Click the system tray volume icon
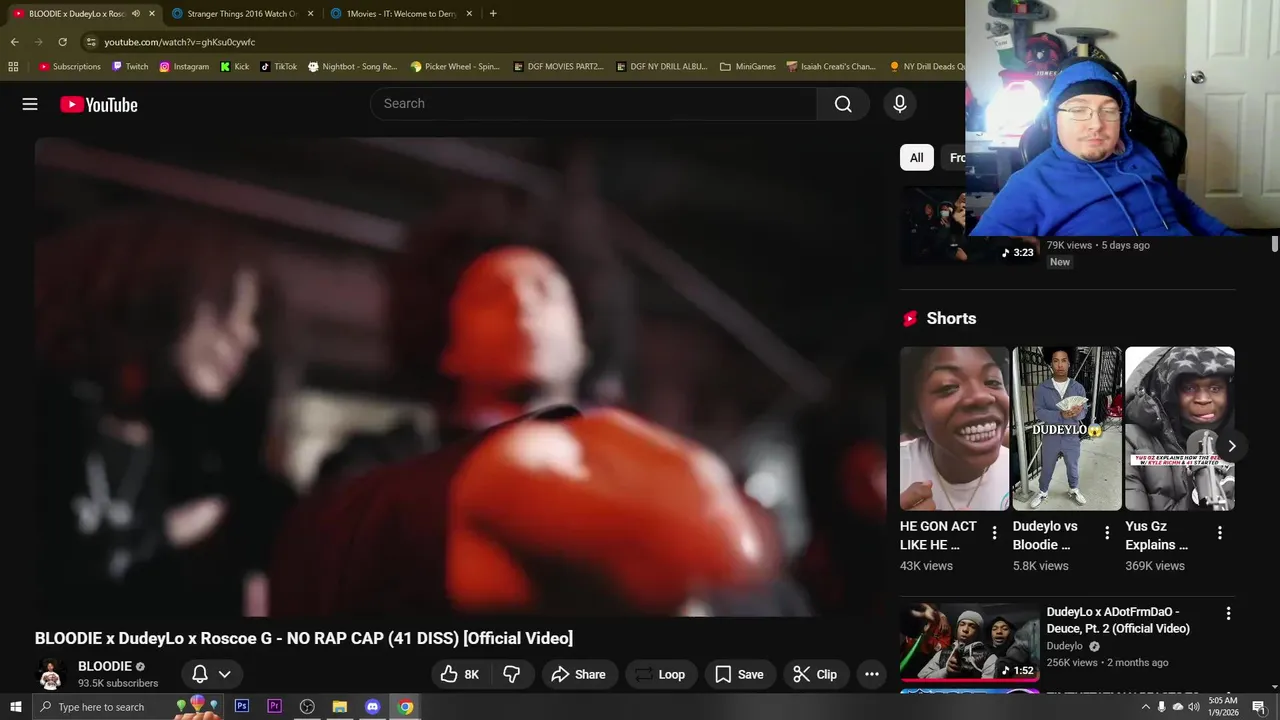1280x720 pixels. [x=1194, y=707]
